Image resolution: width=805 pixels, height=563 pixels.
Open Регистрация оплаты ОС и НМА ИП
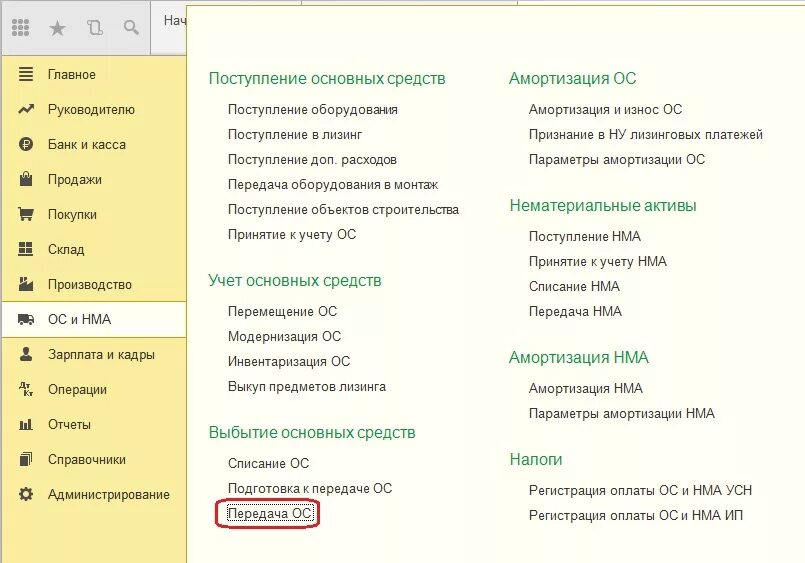tap(636, 515)
